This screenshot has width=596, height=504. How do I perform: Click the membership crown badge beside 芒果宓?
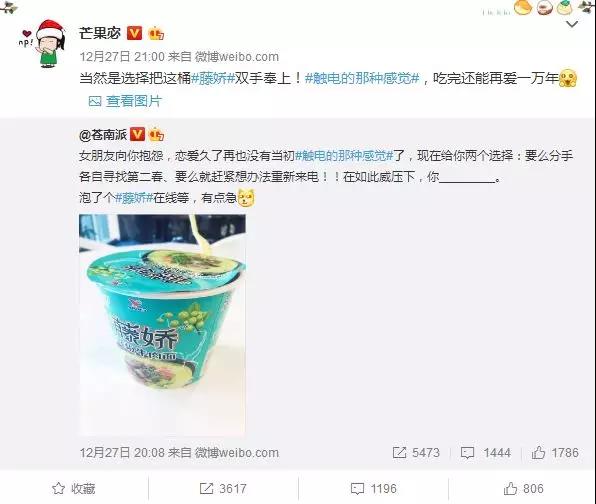tap(156, 34)
